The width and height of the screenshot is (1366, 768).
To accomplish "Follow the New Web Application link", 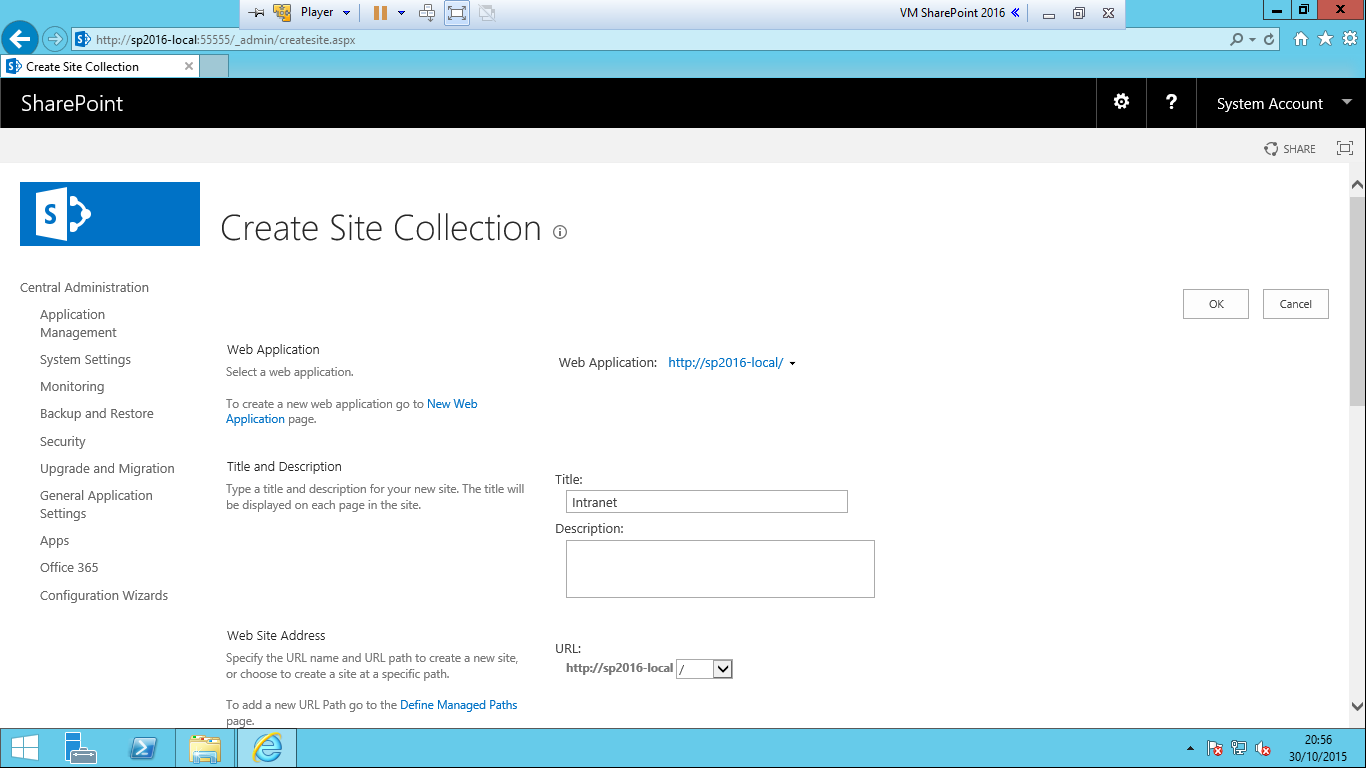I will pyautogui.click(x=452, y=404).
